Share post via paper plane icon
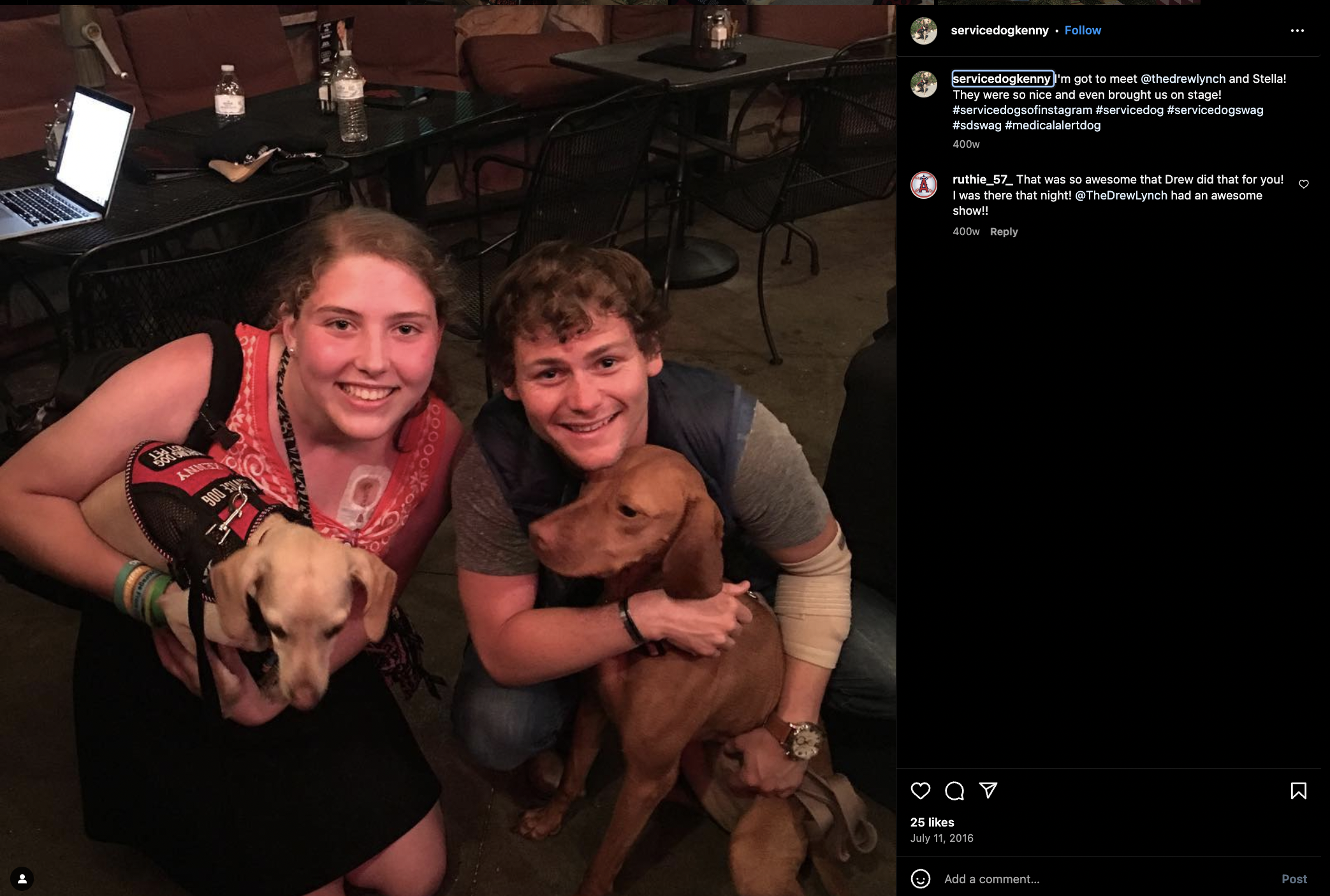This screenshot has height=896, width=1330. click(x=988, y=791)
